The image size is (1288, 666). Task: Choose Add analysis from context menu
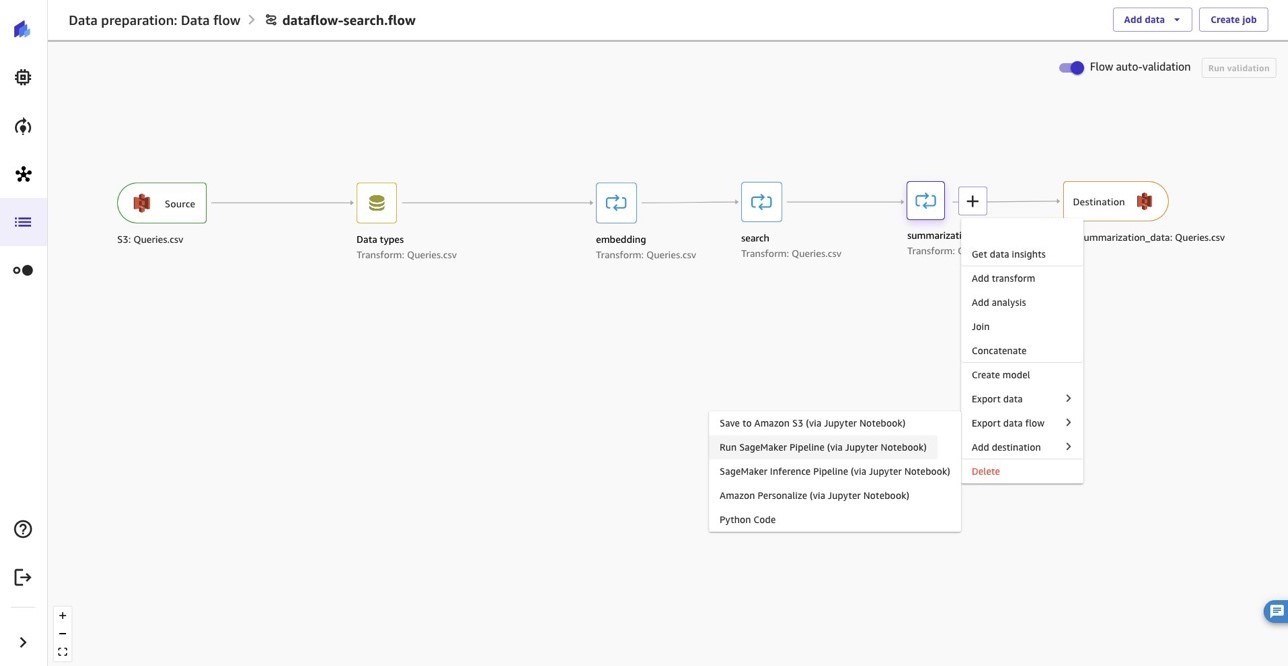1022,302
